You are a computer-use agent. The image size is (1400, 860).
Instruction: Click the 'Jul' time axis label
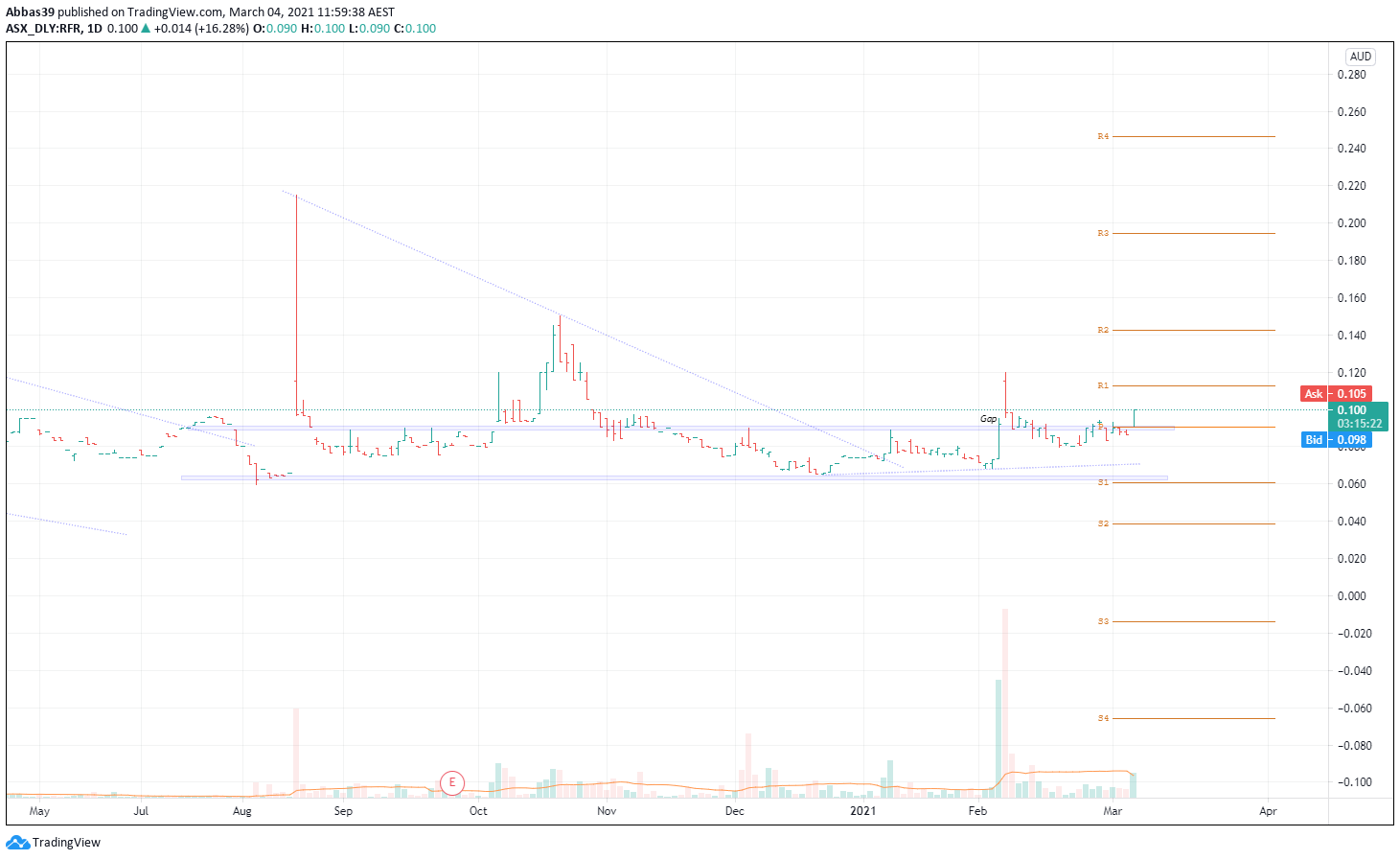pyautogui.click(x=141, y=811)
